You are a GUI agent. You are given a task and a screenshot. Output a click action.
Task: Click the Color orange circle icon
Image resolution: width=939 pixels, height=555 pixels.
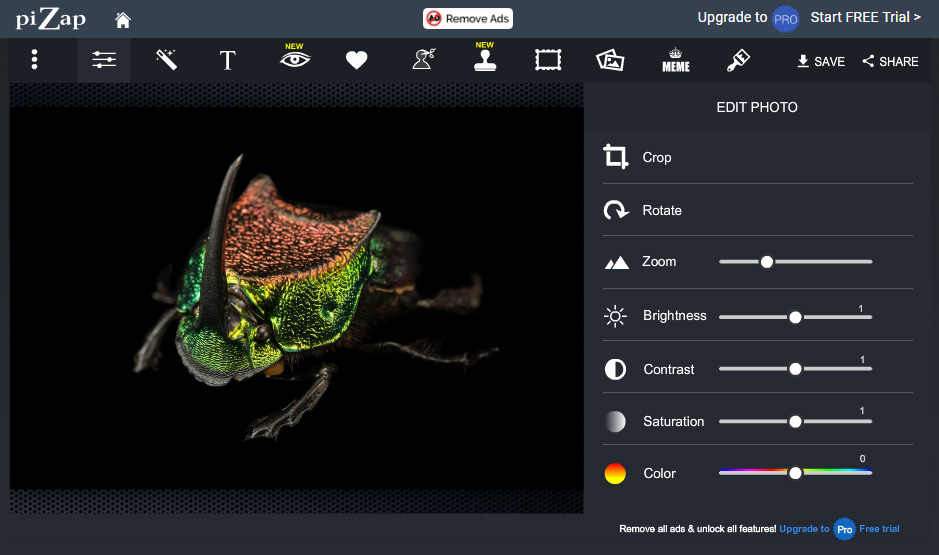point(615,474)
